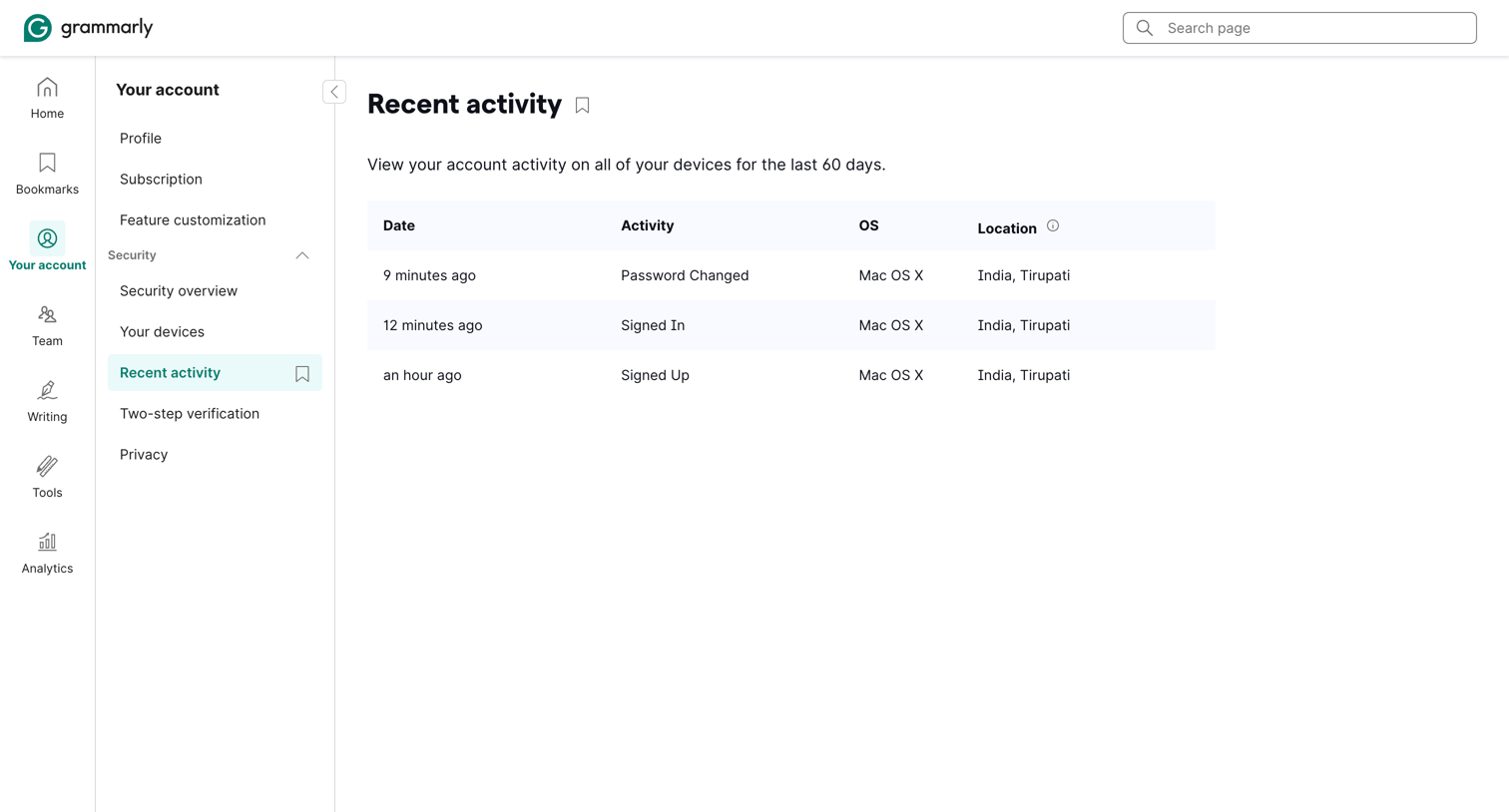Image resolution: width=1509 pixels, height=812 pixels.
Task: View Analytics section
Action: (x=47, y=554)
